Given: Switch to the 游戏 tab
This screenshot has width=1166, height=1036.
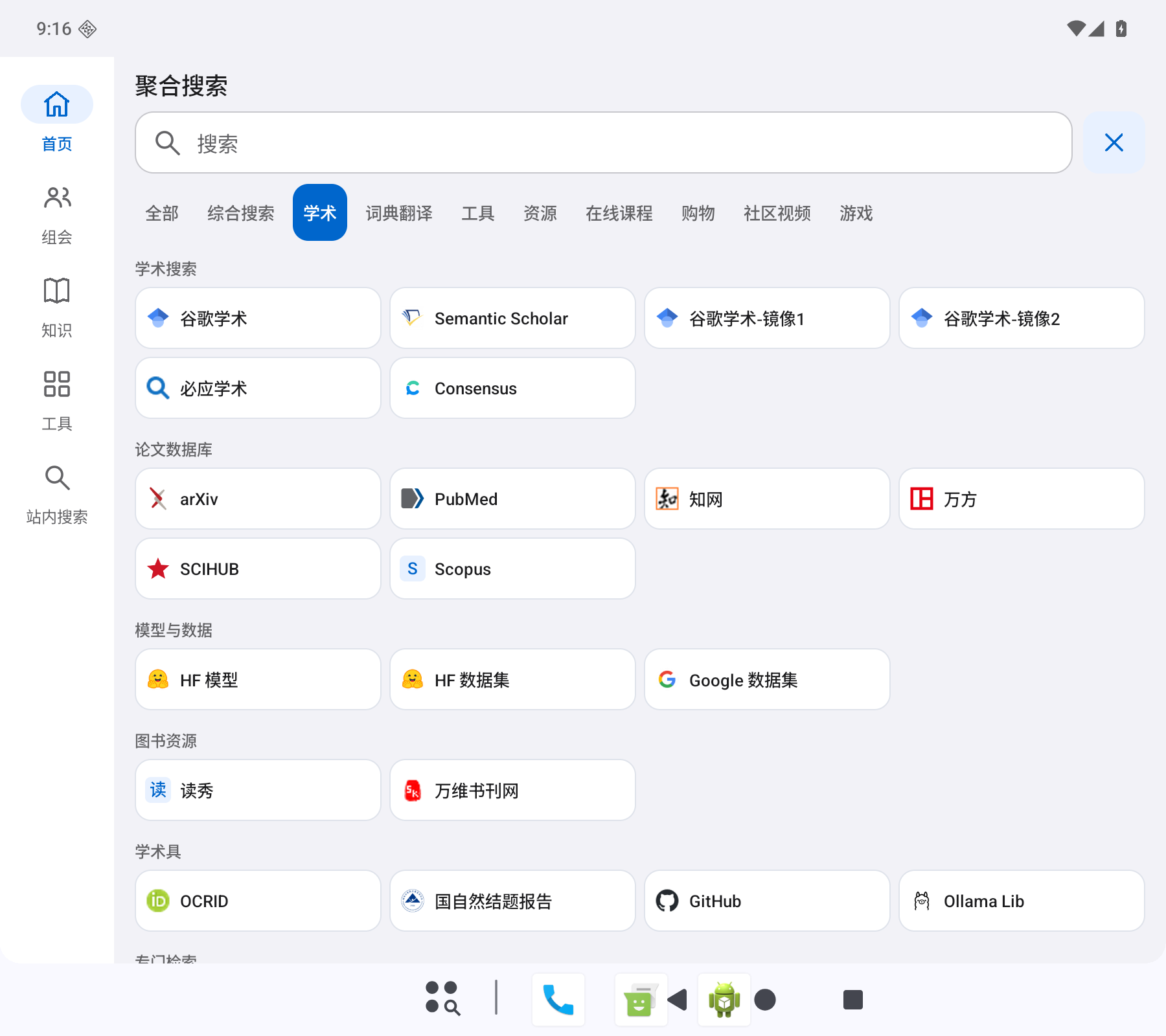Looking at the screenshot, I should pos(856,213).
